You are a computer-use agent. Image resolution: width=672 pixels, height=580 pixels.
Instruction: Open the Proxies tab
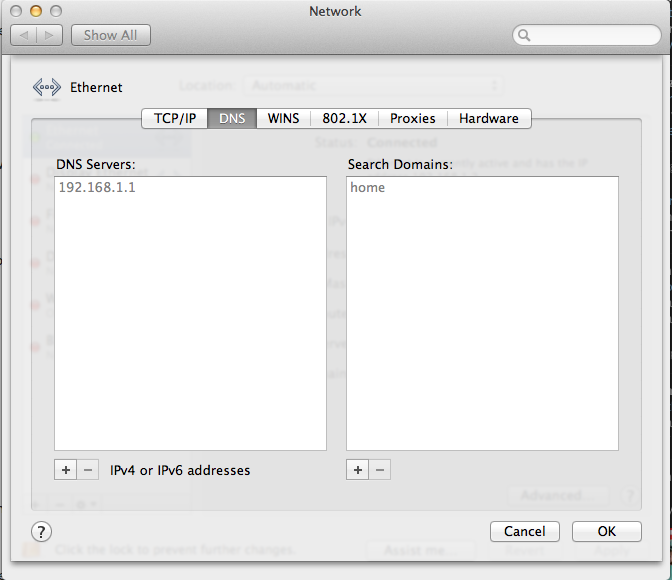pyautogui.click(x=413, y=118)
